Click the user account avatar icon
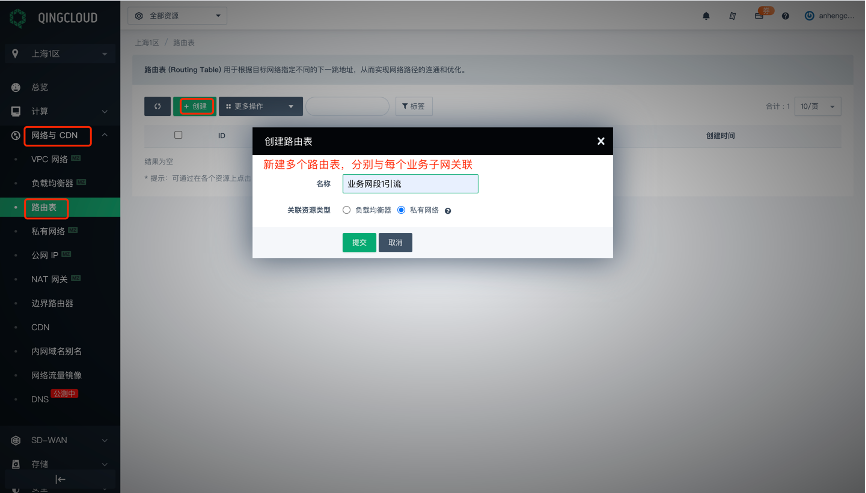Screen dimensions: 866x493 point(809,16)
